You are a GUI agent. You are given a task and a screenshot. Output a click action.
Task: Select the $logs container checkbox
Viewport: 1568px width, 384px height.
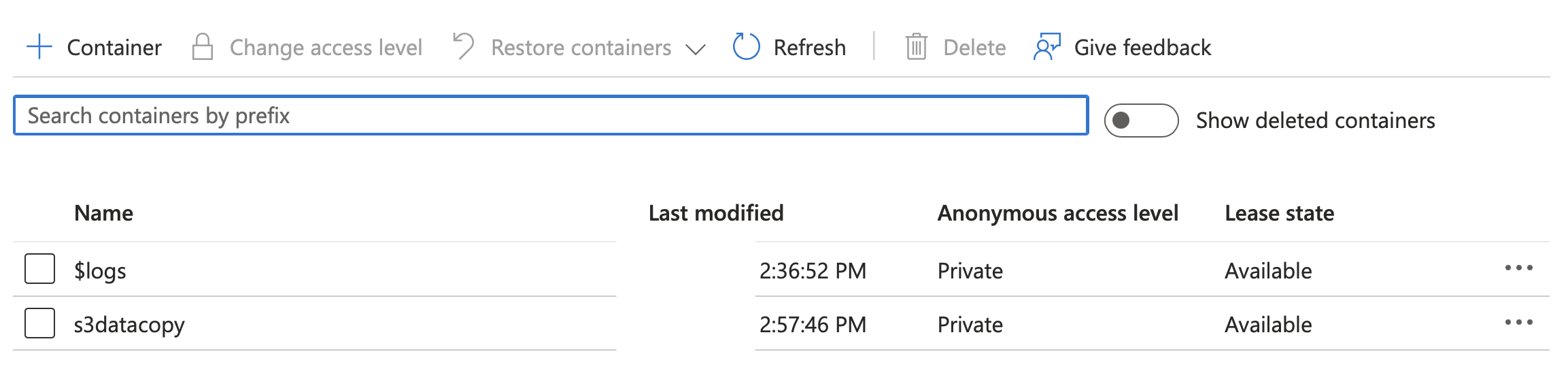[40, 269]
